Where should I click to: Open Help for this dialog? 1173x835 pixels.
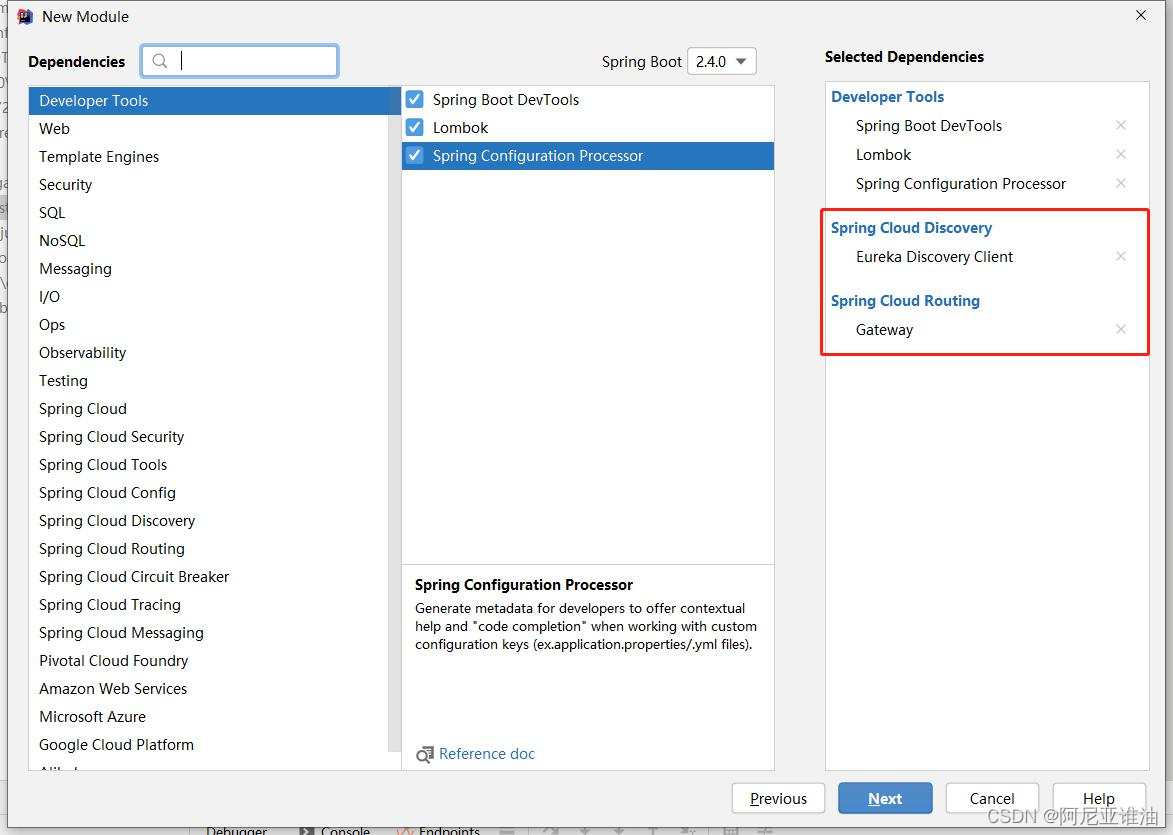pyautogui.click(x=1099, y=798)
